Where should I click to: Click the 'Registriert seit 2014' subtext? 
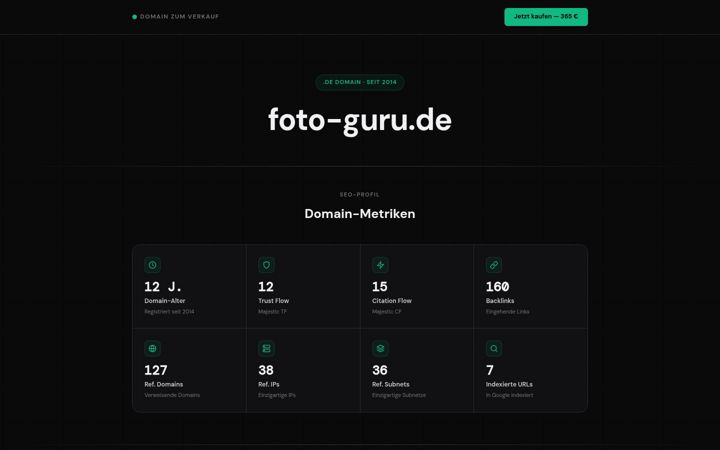coord(169,312)
